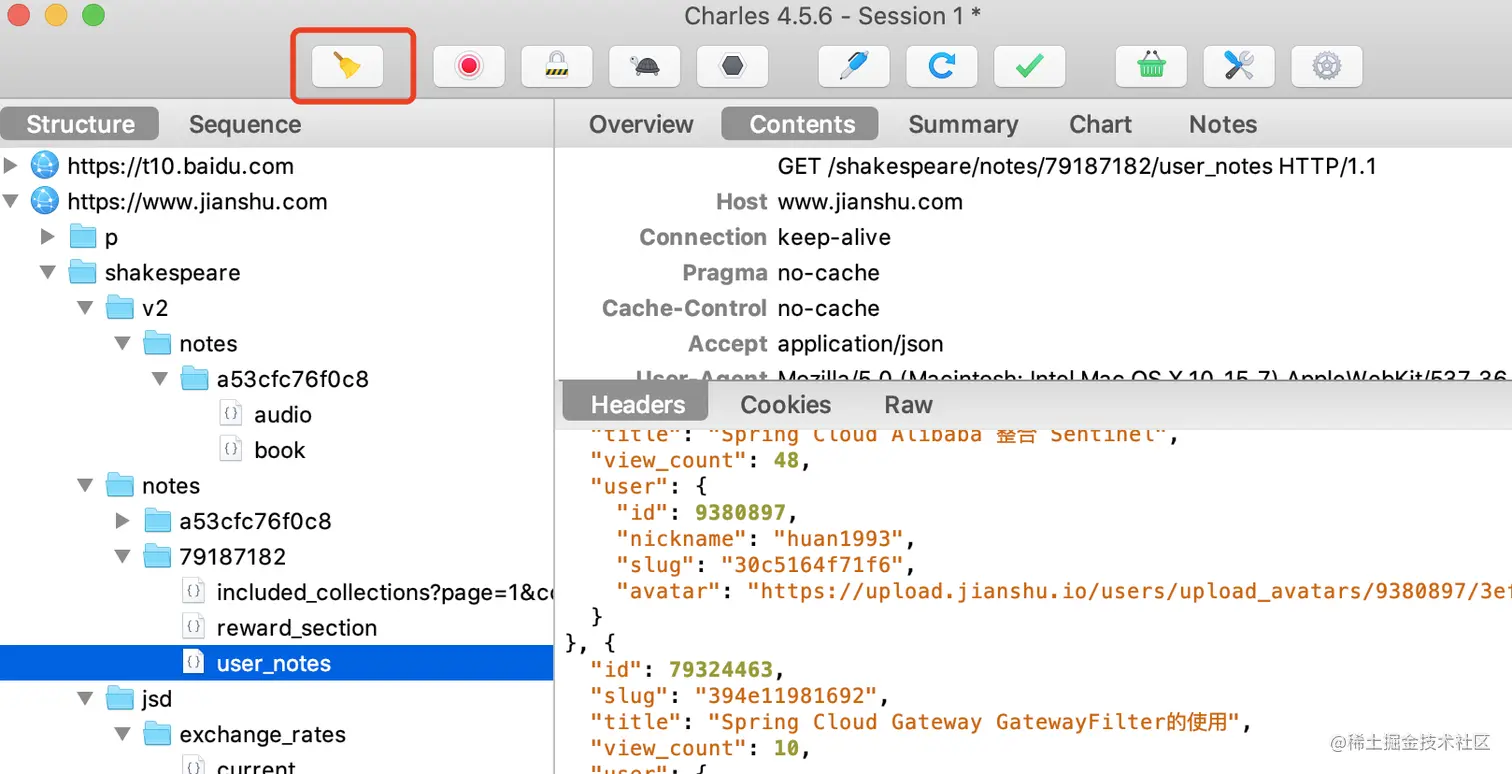Toggle SSL proxying padlock icon
This screenshot has width=1512, height=774.
click(556, 66)
